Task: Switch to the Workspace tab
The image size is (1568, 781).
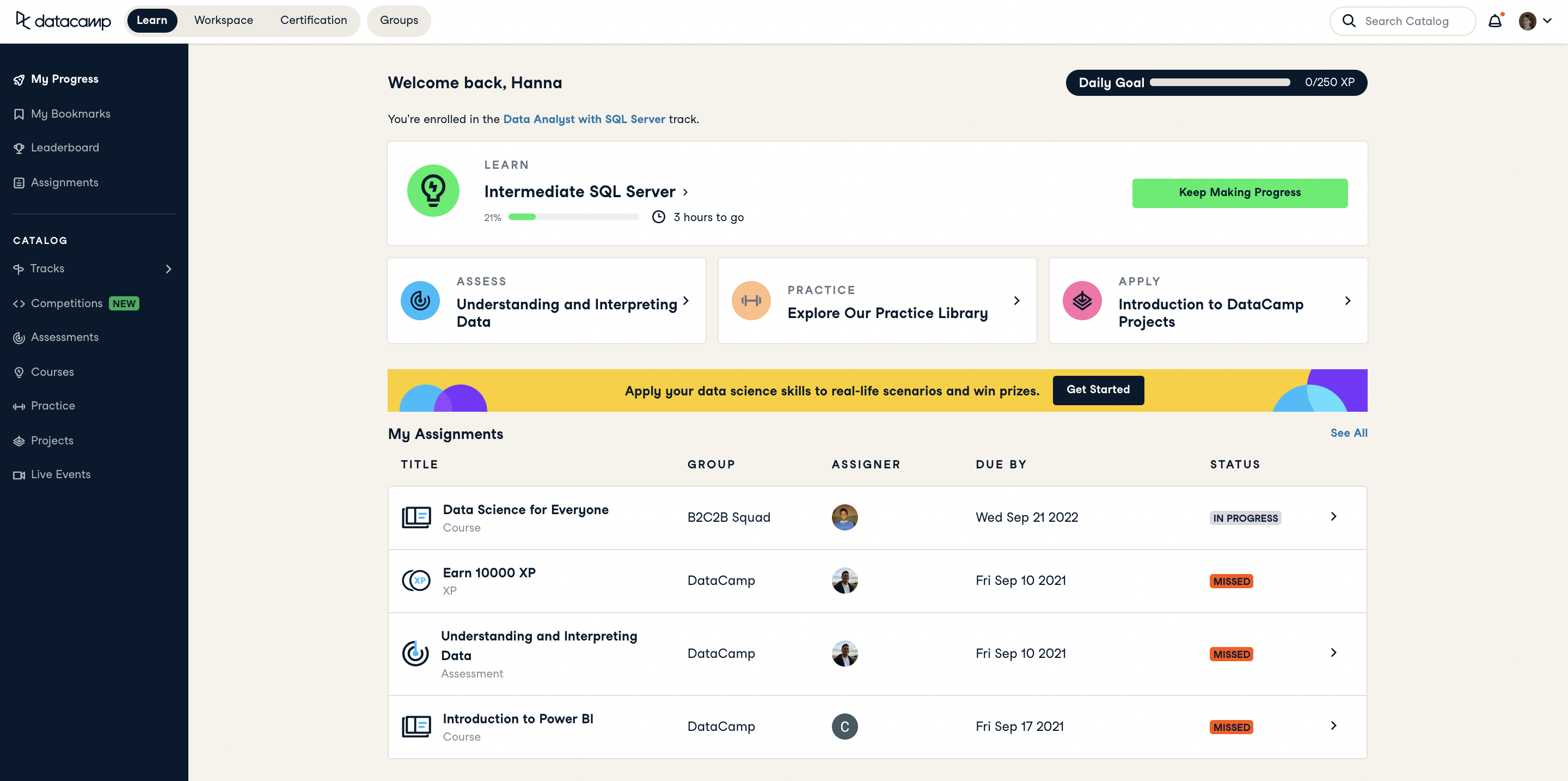Action: pyautogui.click(x=223, y=20)
